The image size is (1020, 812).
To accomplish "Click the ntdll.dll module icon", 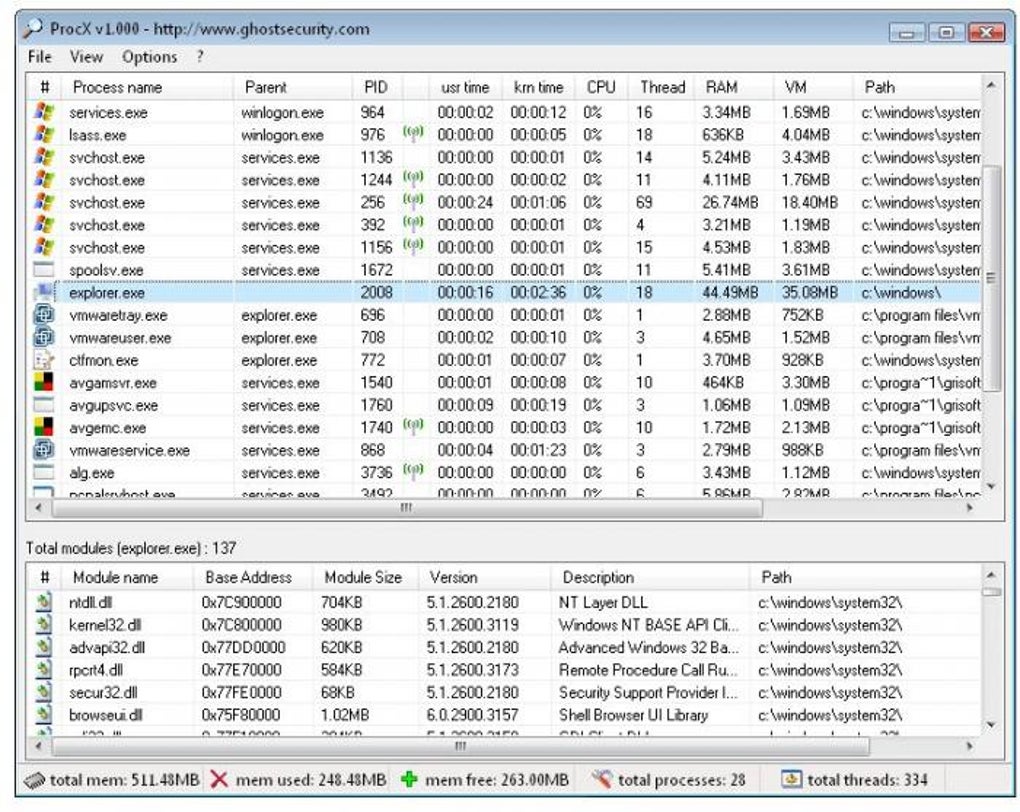I will [44, 602].
